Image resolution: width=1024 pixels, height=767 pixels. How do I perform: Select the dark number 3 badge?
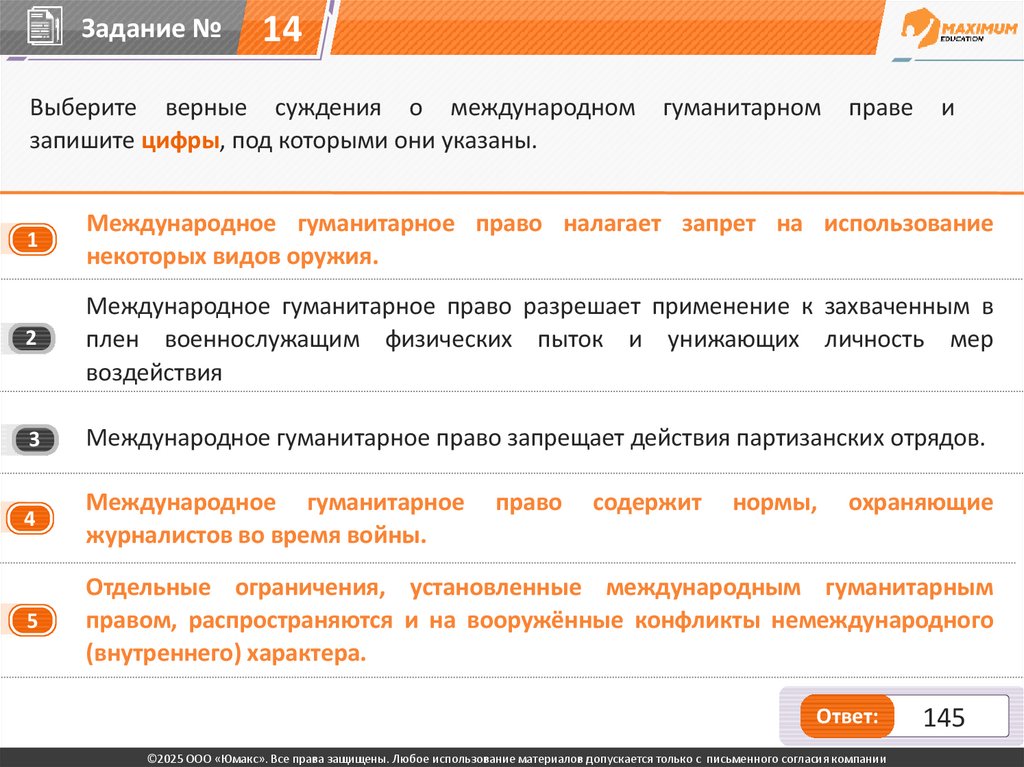(35, 439)
